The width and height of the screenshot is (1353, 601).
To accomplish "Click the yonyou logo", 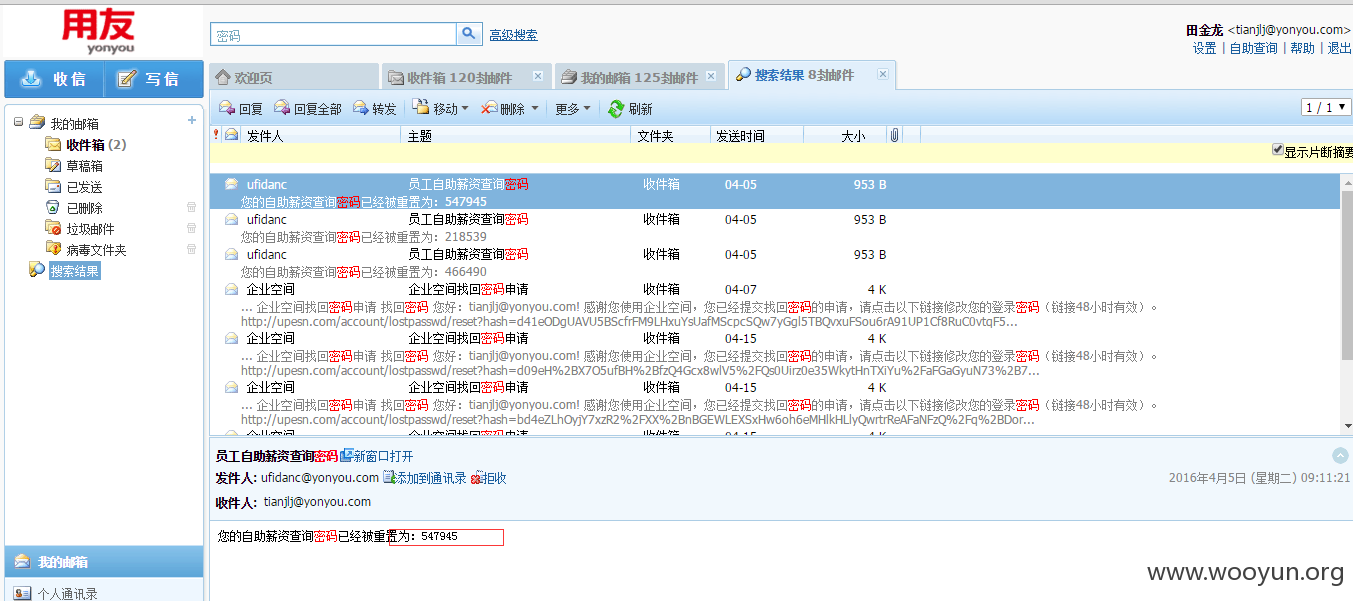I will 98,32.
